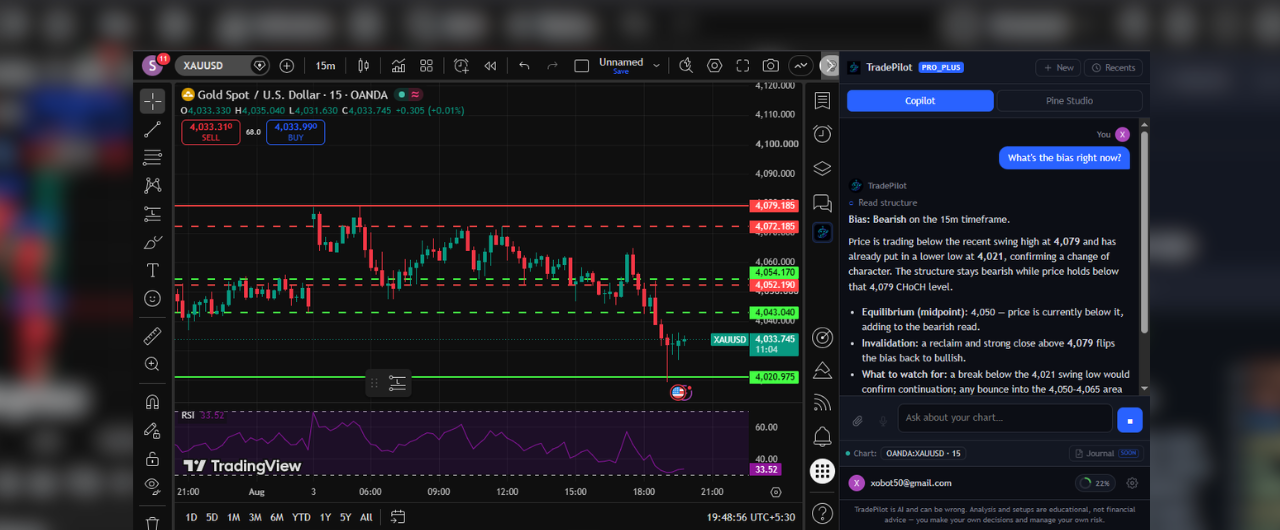This screenshot has width=1280, height=530.
Task: Take a chart snapshot with camera
Action: click(770, 65)
